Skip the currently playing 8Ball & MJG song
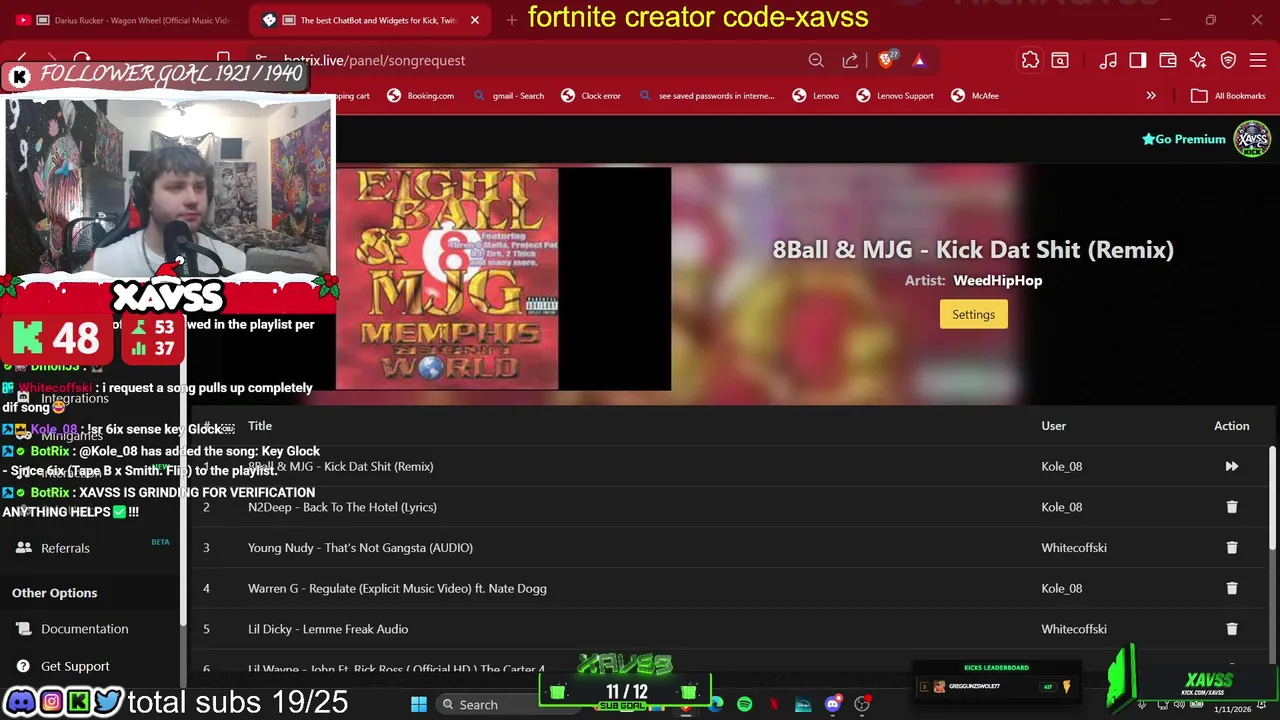This screenshot has height=720, width=1280. click(x=1231, y=466)
